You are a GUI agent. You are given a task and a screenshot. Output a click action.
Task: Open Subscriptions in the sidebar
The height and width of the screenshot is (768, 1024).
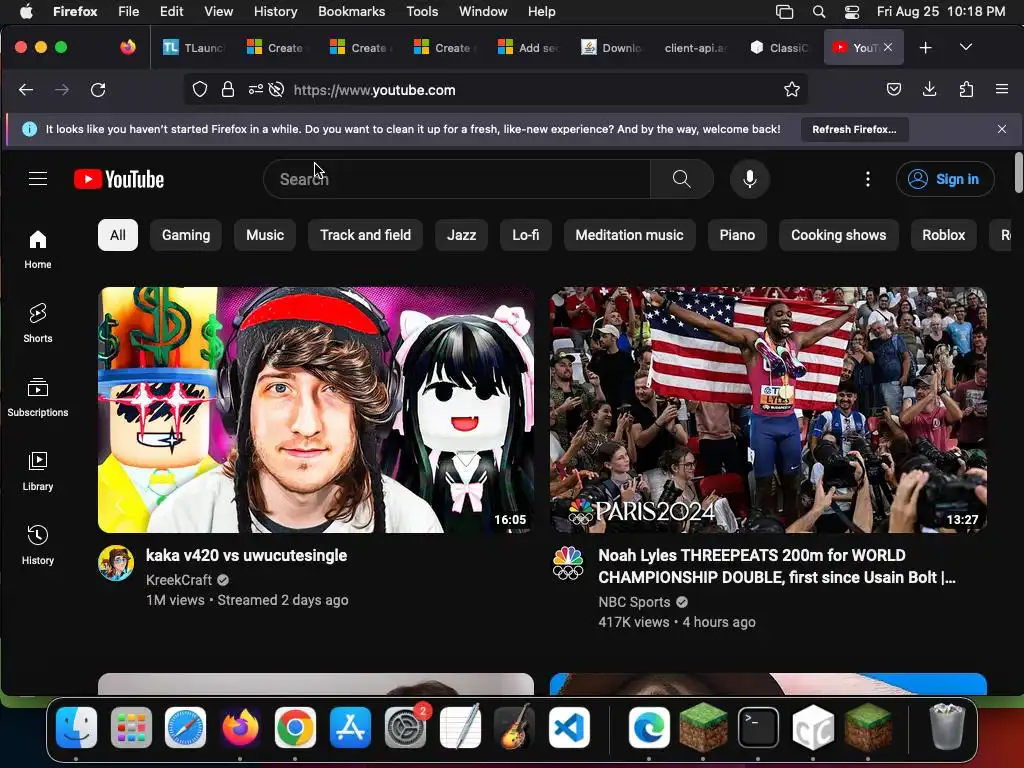coord(38,397)
